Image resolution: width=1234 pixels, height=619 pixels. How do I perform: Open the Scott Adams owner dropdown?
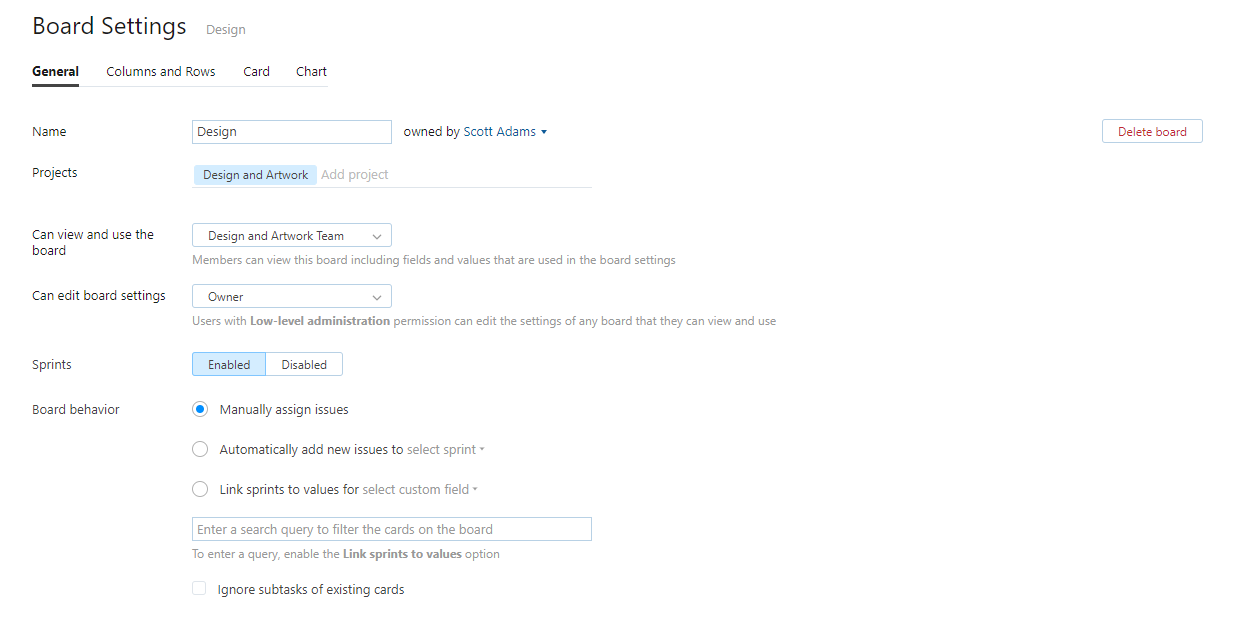[505, 132]
